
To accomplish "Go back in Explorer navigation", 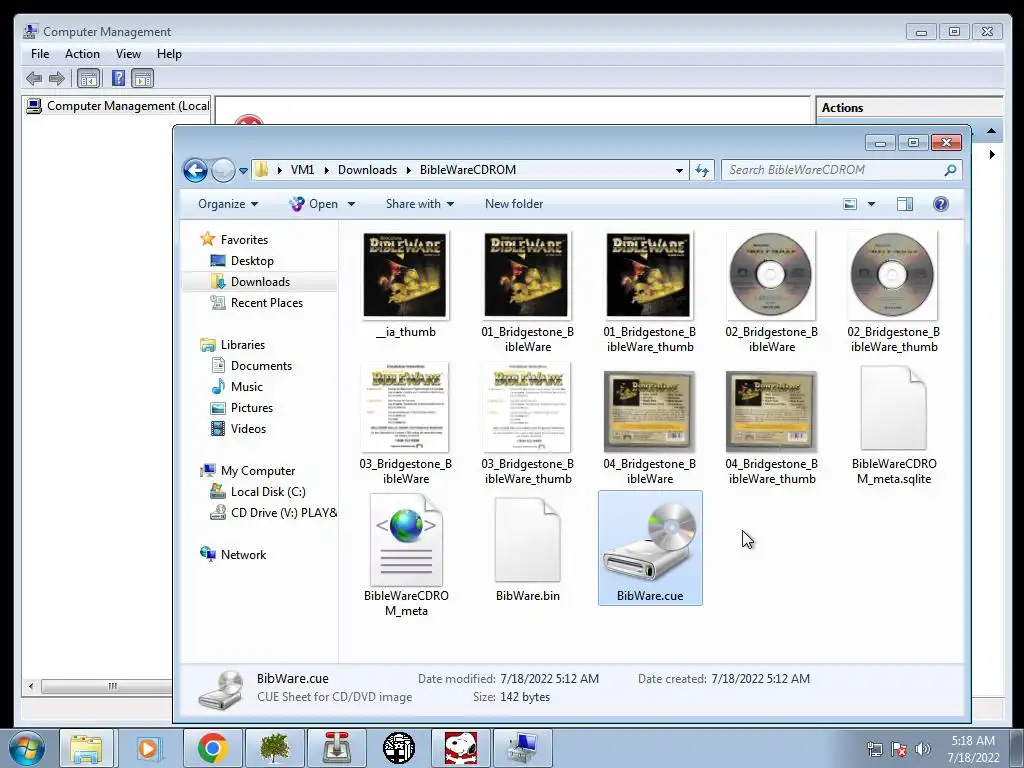I will click(195, 170).
